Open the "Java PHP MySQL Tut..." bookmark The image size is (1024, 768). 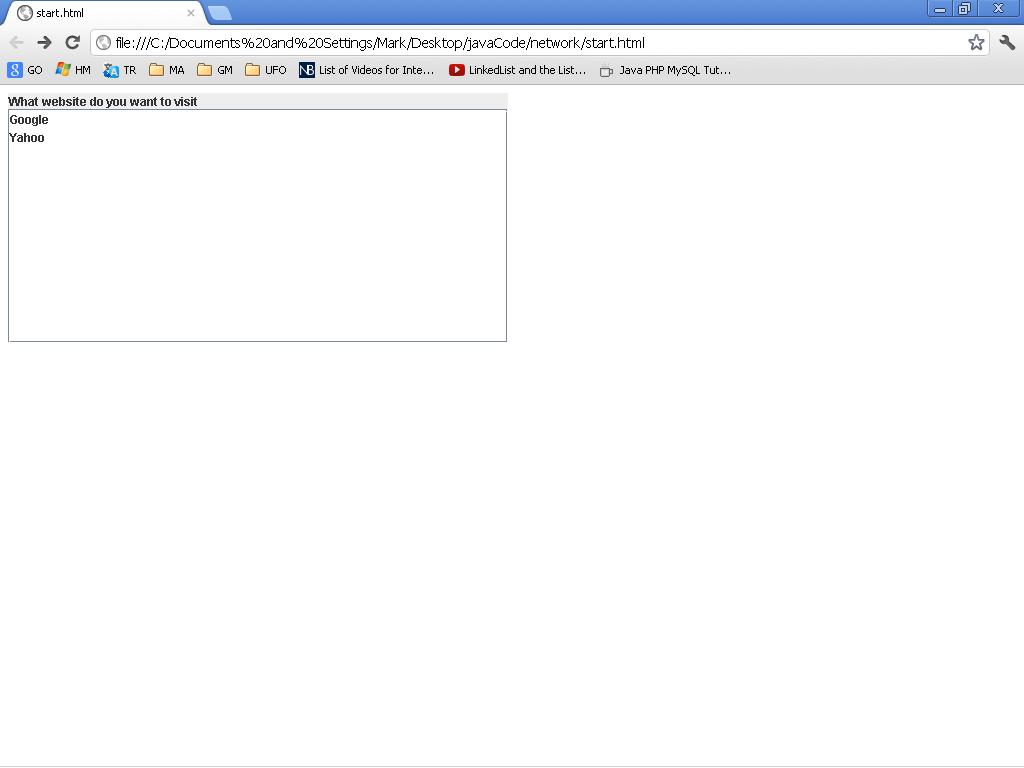click(665, 70)
